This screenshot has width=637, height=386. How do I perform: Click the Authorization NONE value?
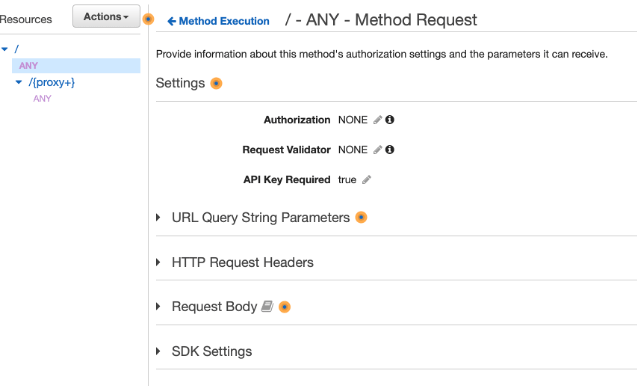[x=353, y=120]
